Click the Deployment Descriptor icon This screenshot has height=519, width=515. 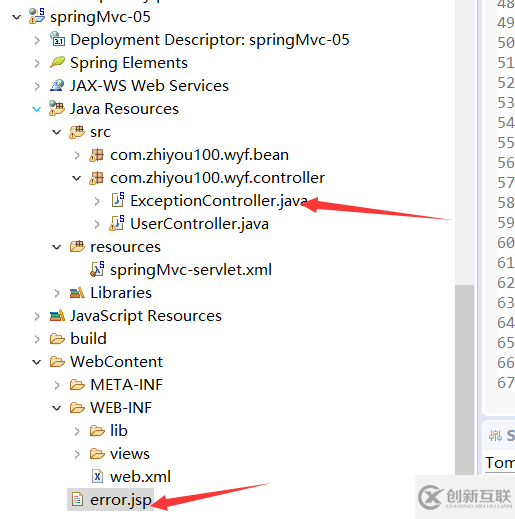point(57,39)
